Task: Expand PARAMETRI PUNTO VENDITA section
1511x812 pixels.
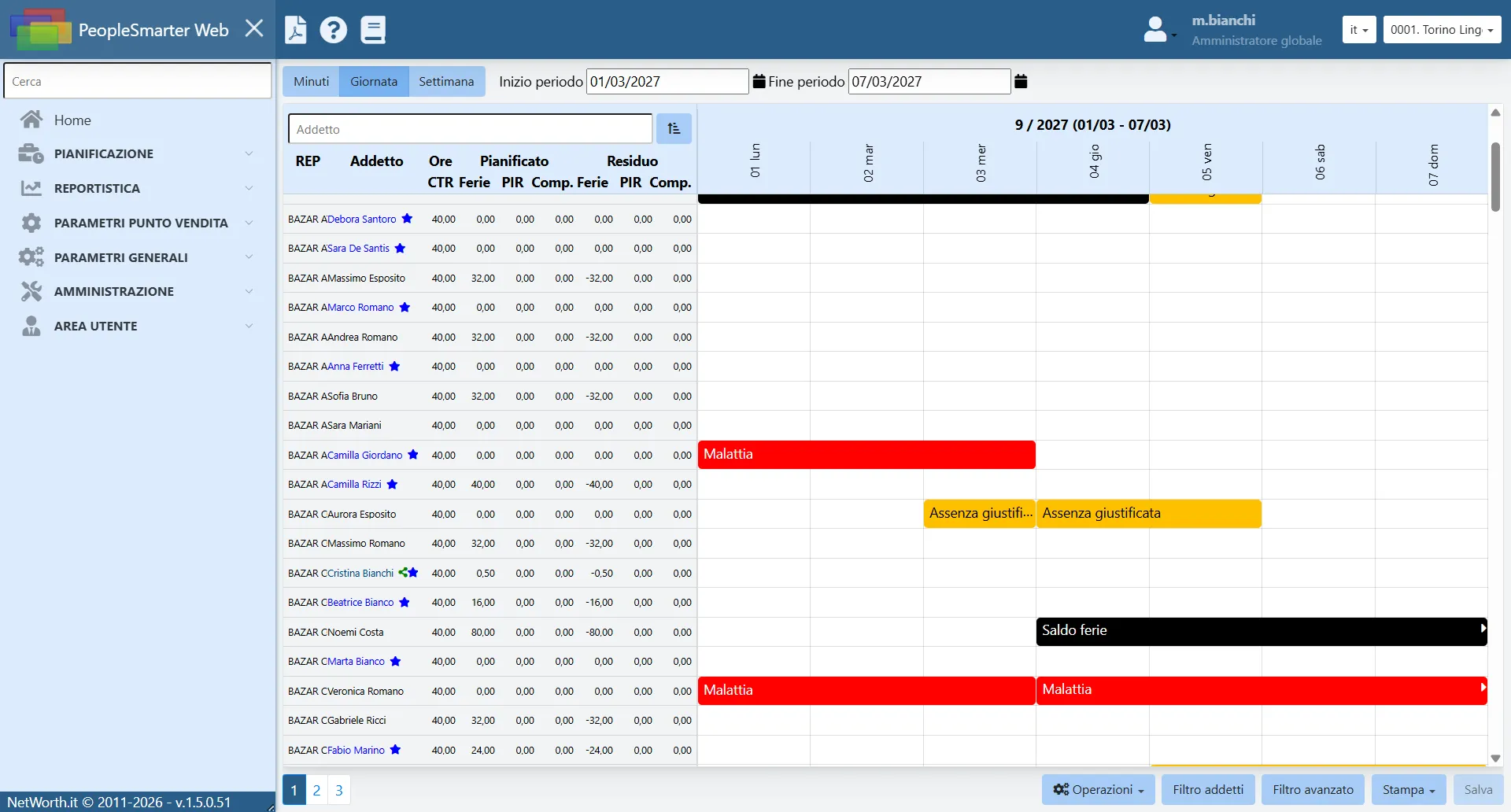Action: click(138, 223)
